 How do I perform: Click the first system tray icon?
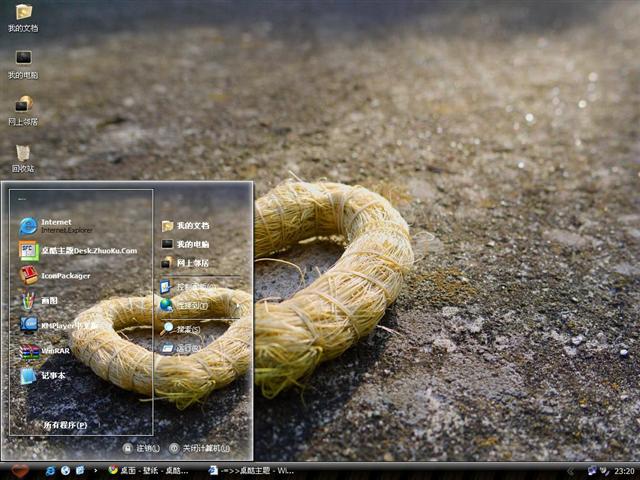(591, 471)
